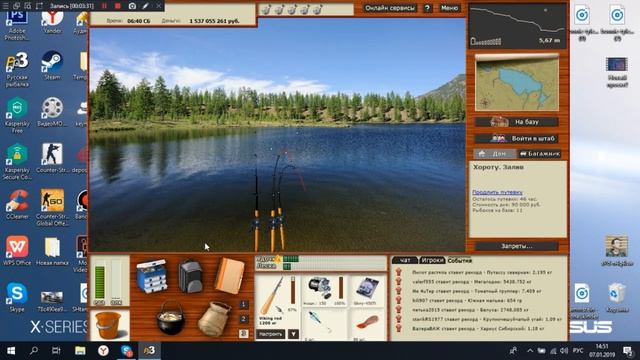Open the burlap sack of groundbait
Image resolution: width=640 pixels, height=360 pixels.
(213, 318)
